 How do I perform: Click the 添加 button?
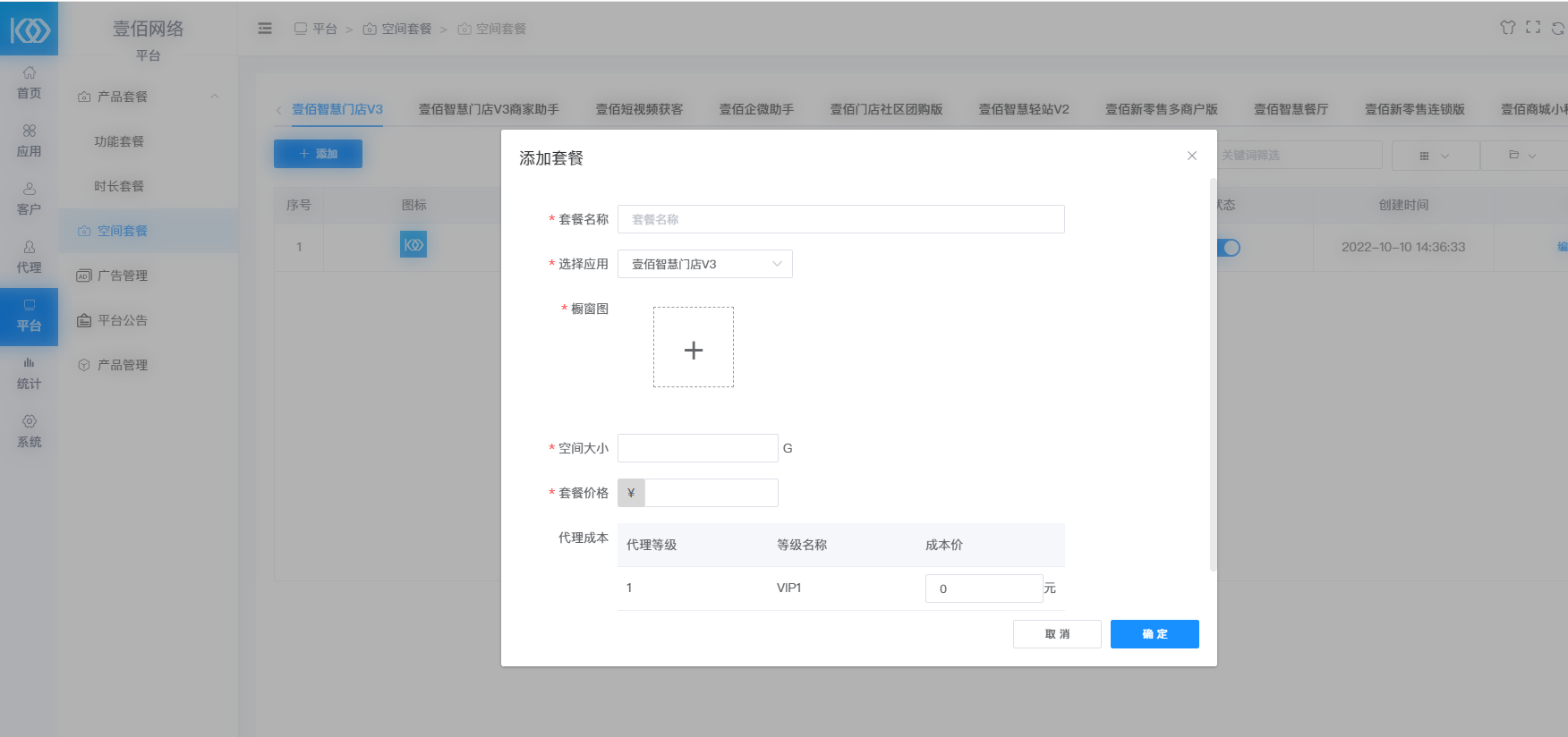318,154
